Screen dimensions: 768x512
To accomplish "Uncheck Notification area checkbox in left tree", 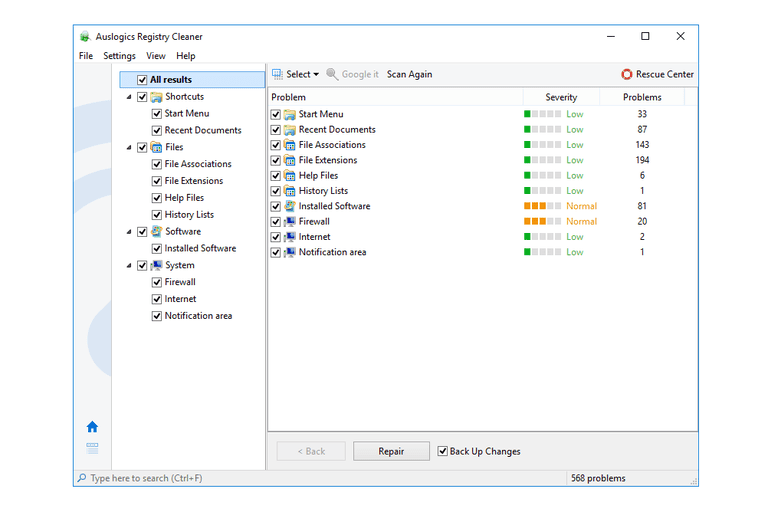I will pos(157,316).
